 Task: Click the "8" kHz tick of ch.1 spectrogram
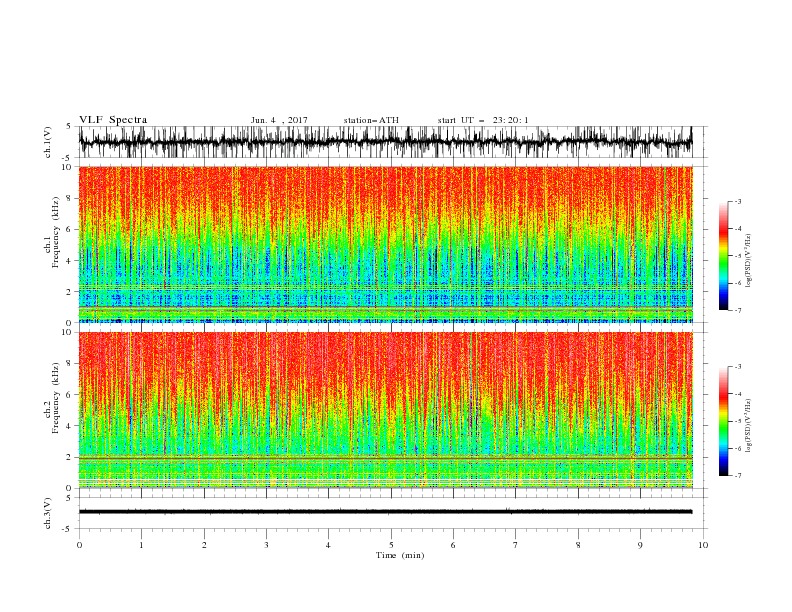(x=70, y=198)
